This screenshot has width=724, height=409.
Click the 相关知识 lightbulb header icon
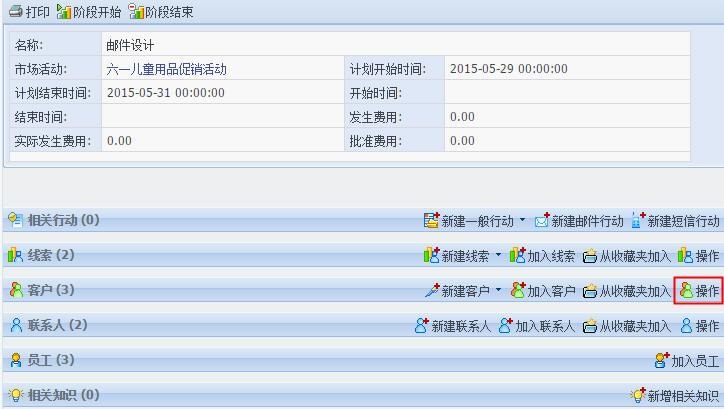click(16, 395)
